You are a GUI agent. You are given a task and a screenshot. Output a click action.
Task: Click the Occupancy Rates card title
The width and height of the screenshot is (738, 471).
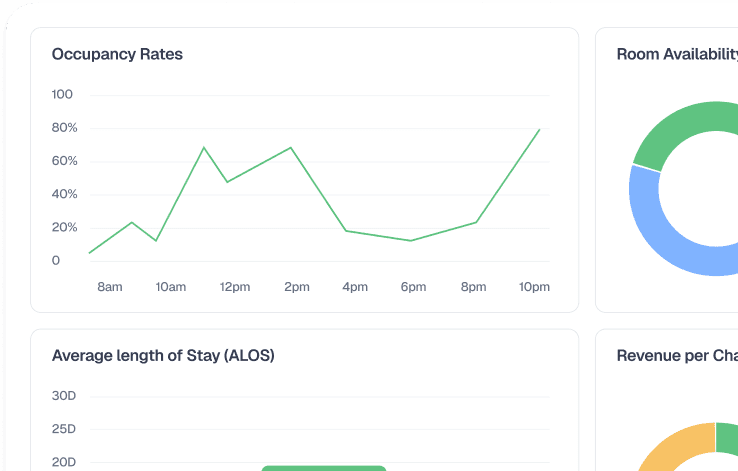117,54
